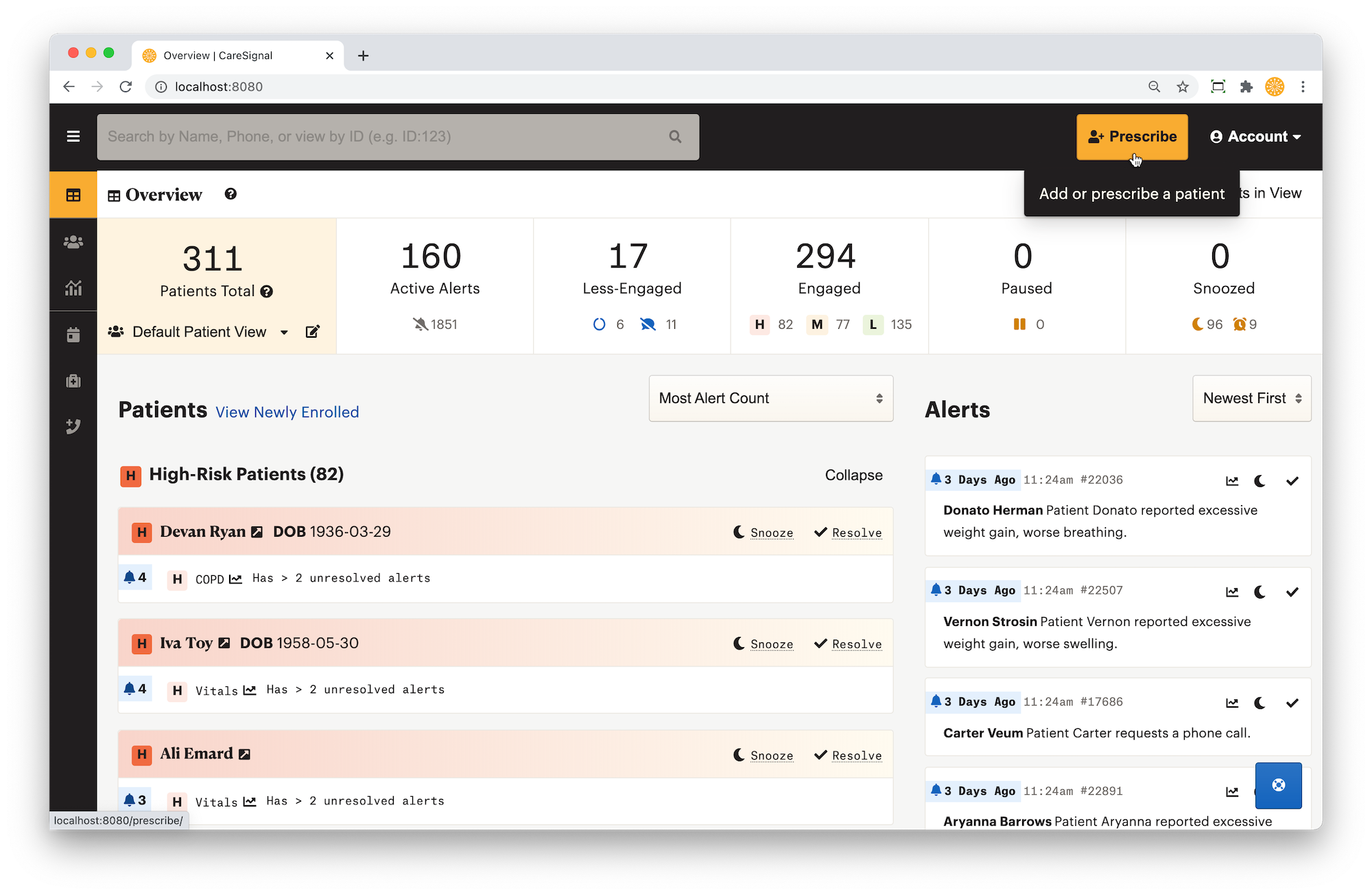Open the phone call sidebar icon
This screenshot has width=1372, height=895.
(x=73, y=426)
